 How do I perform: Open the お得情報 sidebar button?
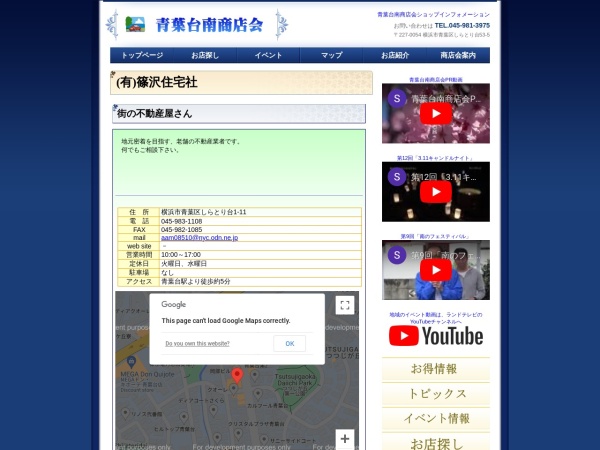point(435,369)
